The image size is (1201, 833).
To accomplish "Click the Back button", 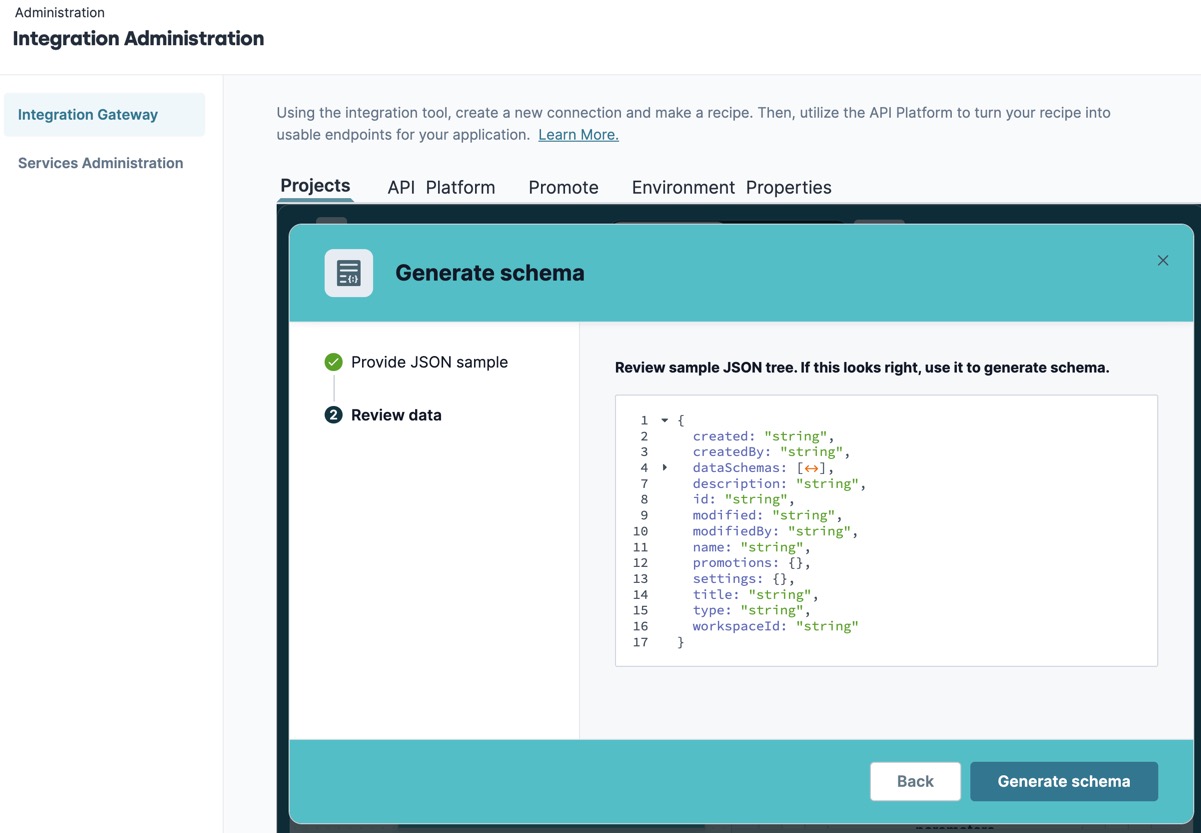I will 915,781.
